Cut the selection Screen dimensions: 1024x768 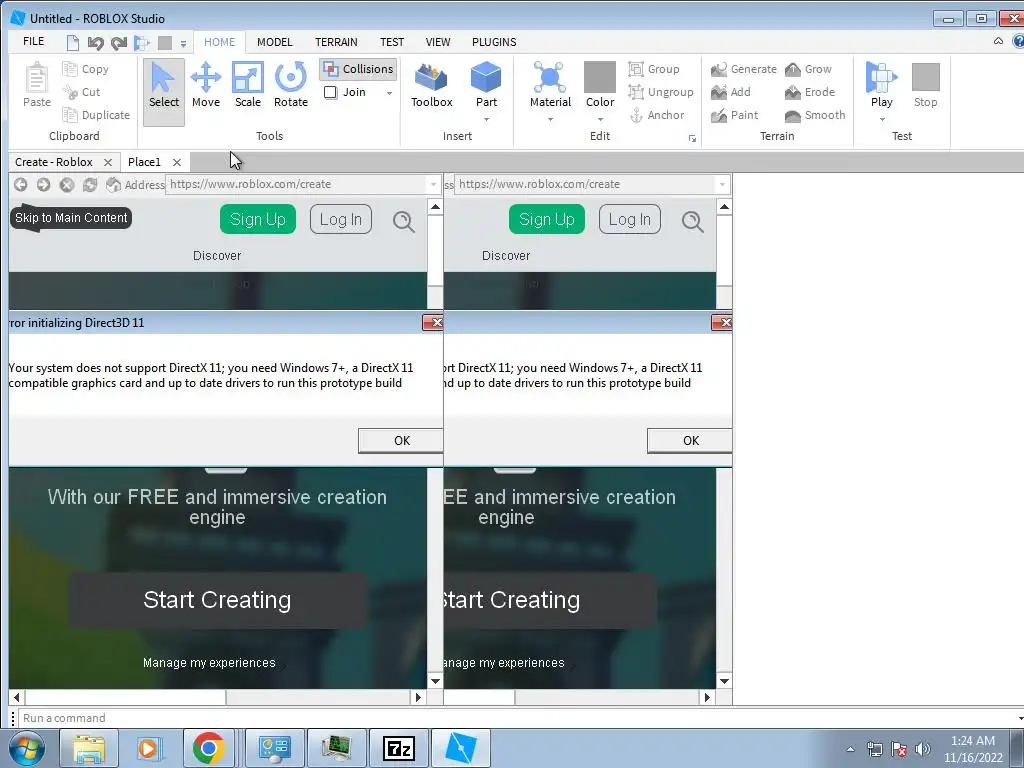pyautogui.click(x=82, y=92)
